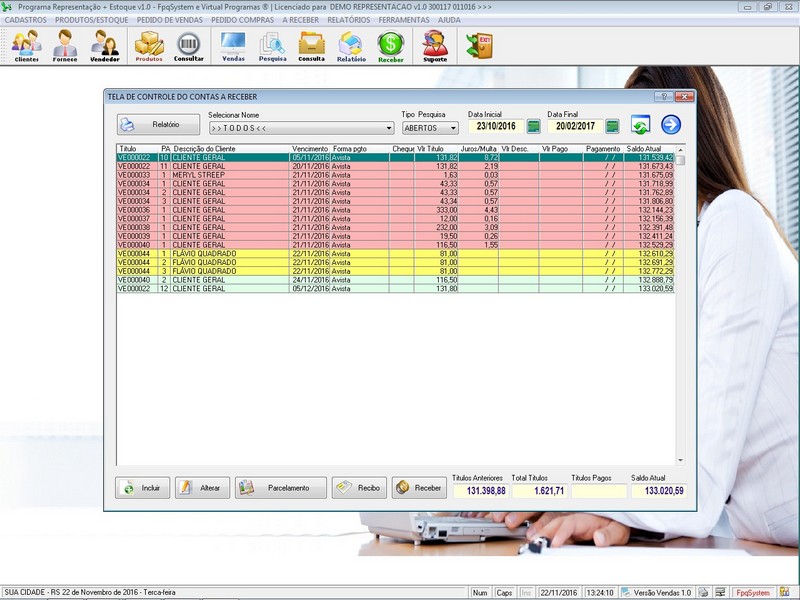Click the Juros/Multa column header
Viewport: 800px width, 600px height.
479,149
